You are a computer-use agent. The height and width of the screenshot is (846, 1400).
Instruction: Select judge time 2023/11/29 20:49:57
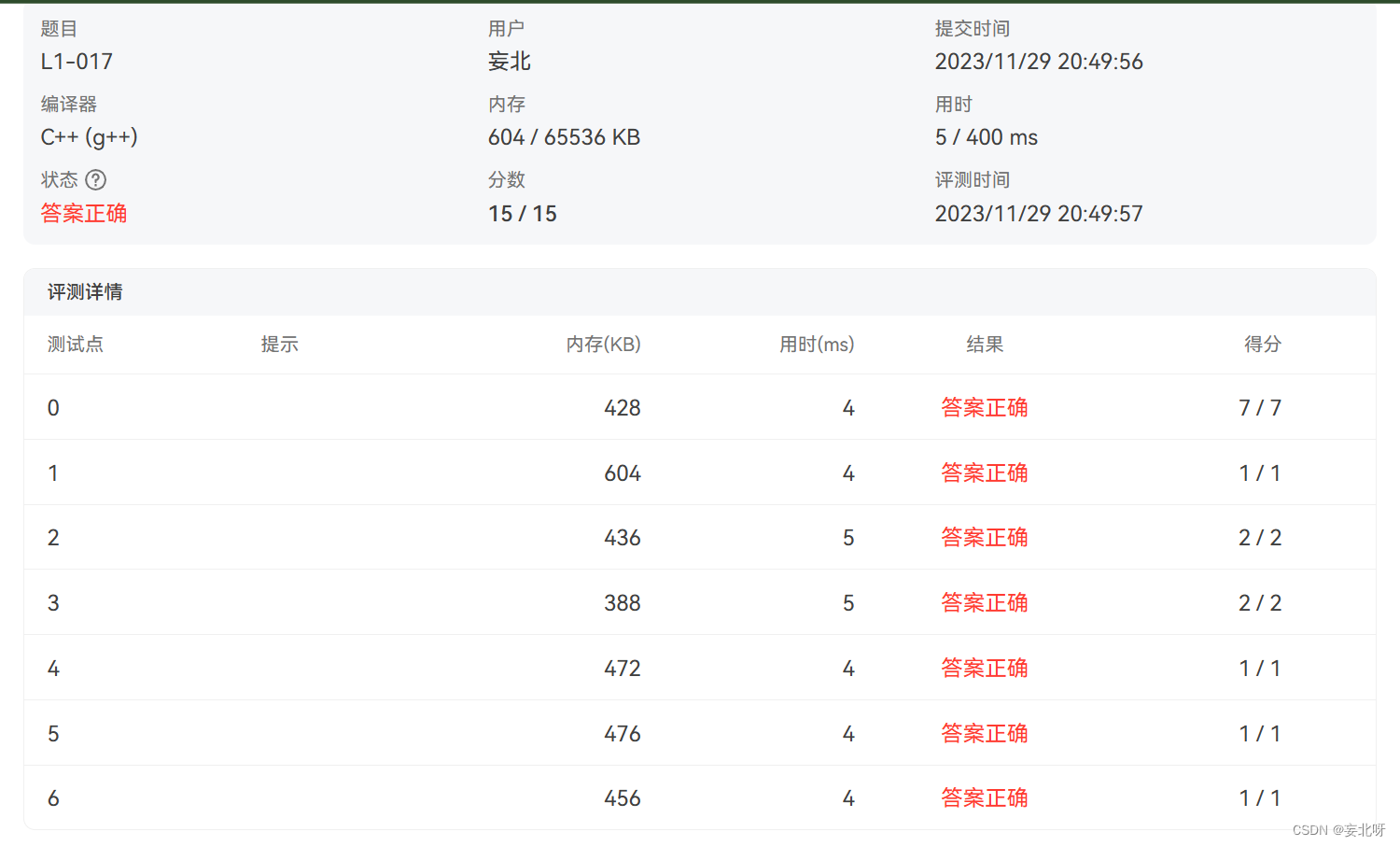pyautogui.click(x=1039, y=214)
